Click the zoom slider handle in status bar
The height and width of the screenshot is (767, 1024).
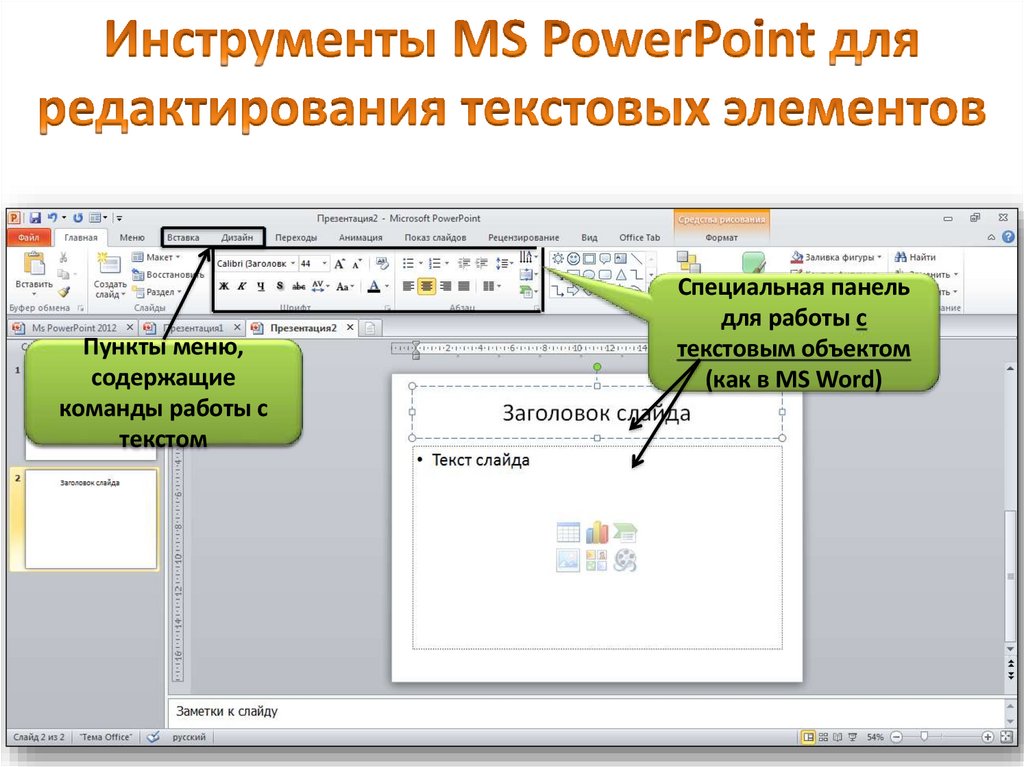923,736
